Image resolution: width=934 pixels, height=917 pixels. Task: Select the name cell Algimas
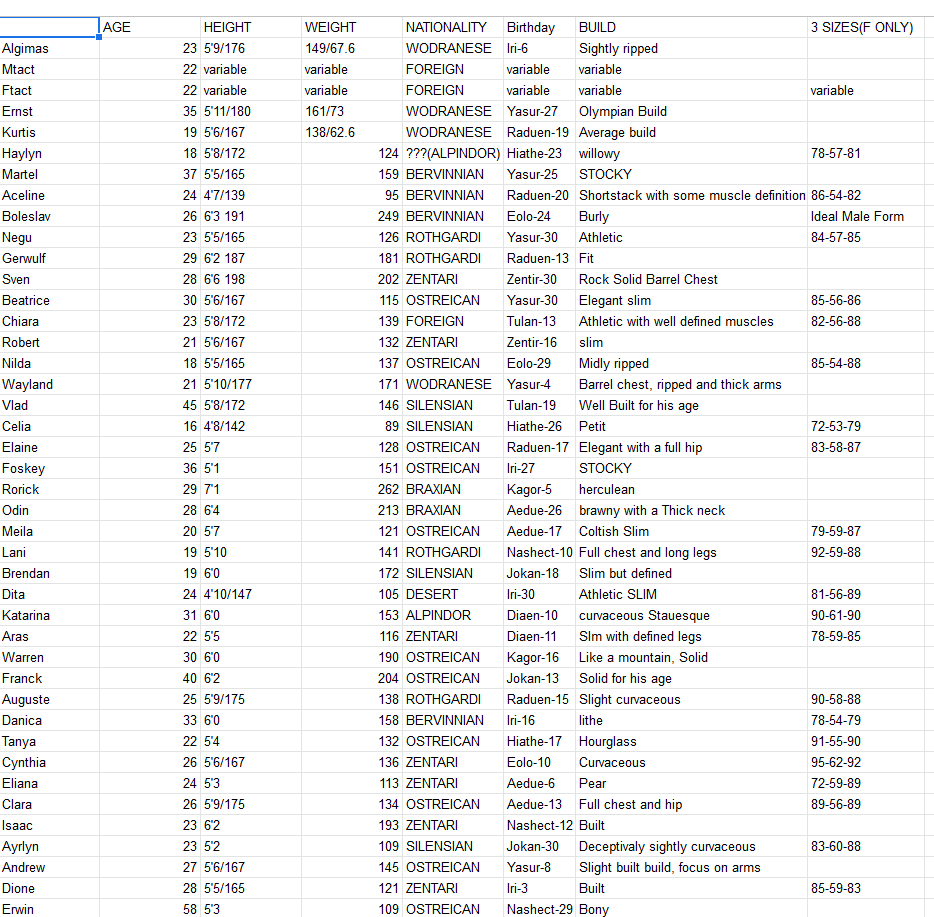click(49, 48)
